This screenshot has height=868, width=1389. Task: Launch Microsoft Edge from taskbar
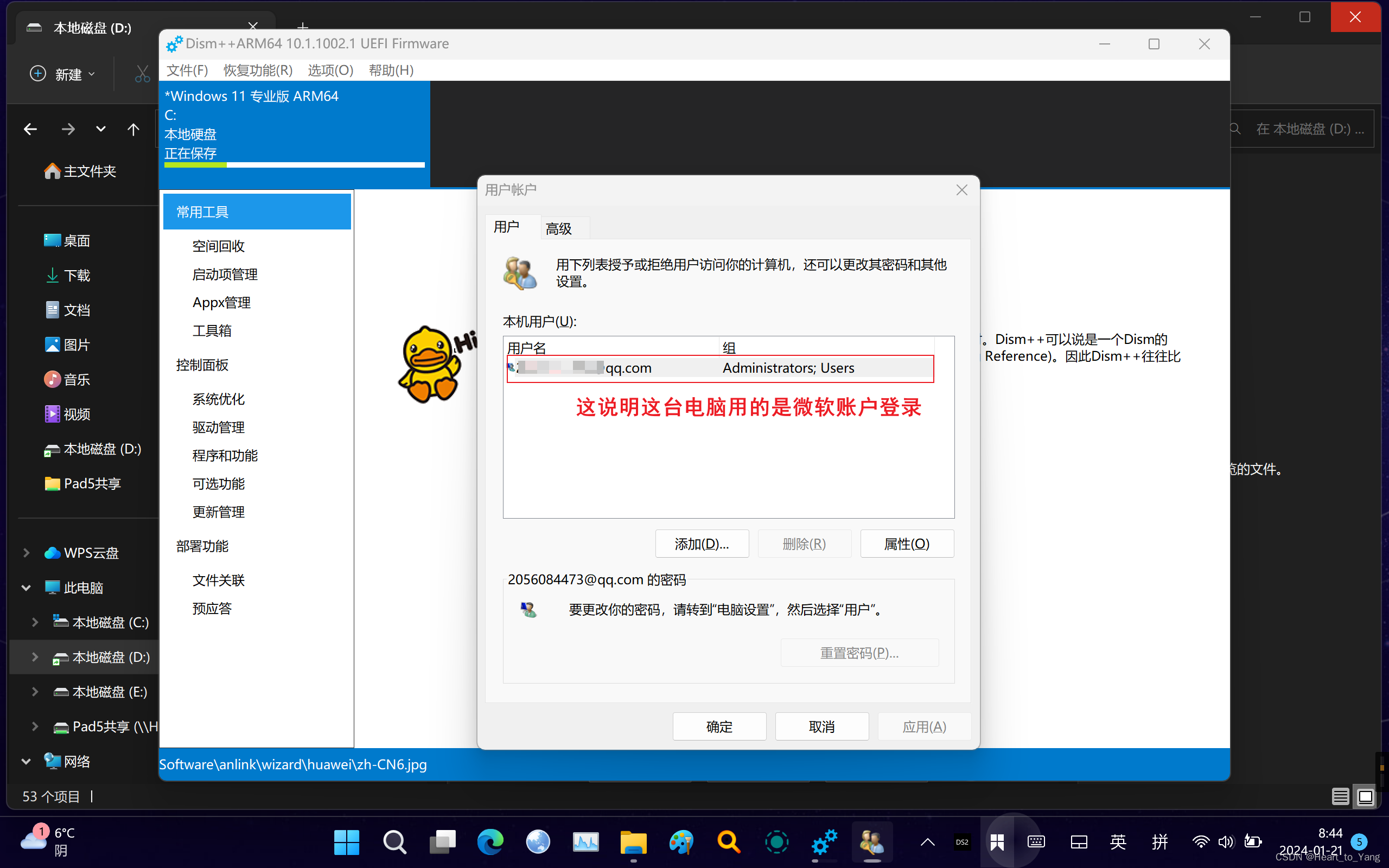click(490, 842)
